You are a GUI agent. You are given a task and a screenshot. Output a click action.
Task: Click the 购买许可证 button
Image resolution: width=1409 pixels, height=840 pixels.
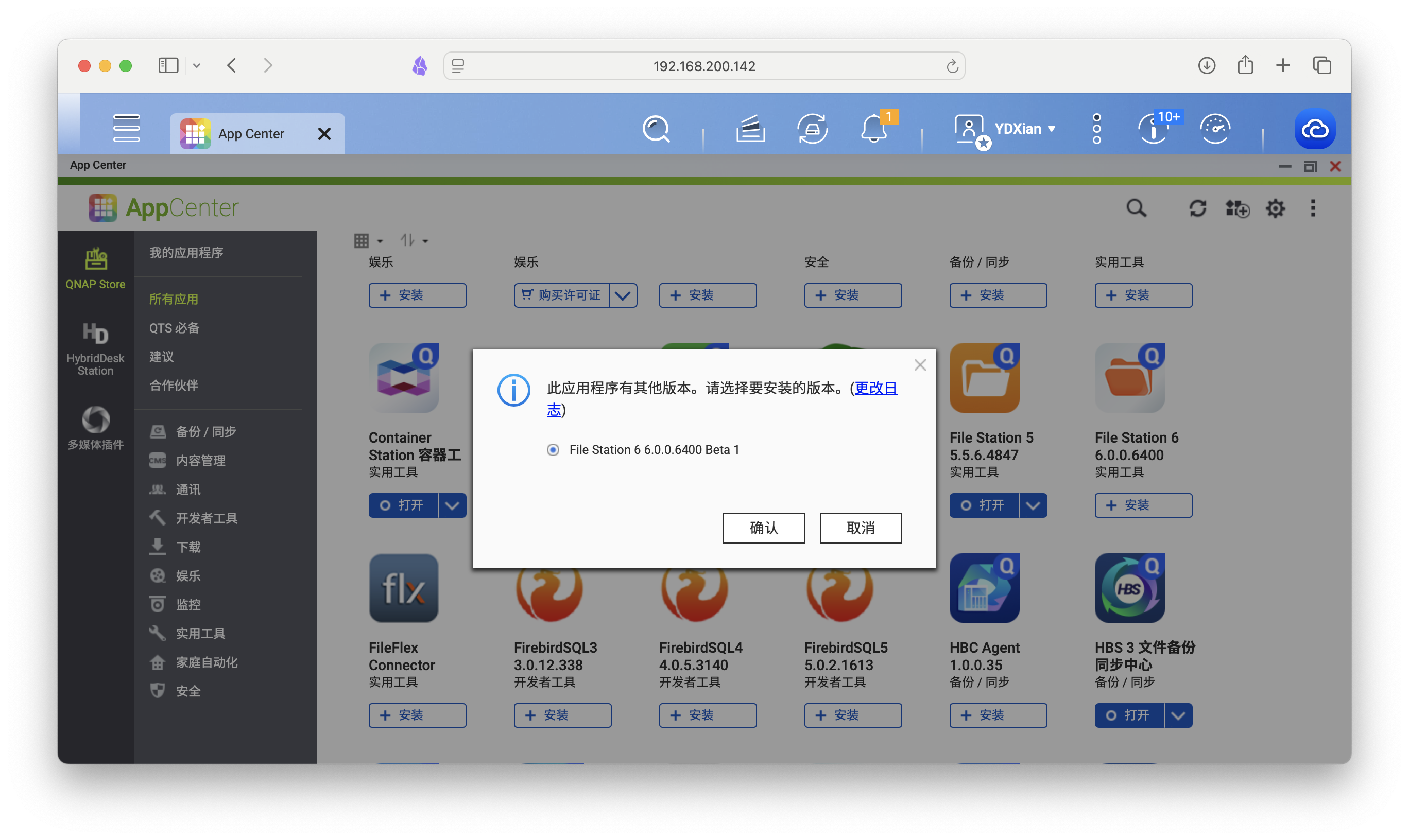pyautogui.click(x=561, y=295)
